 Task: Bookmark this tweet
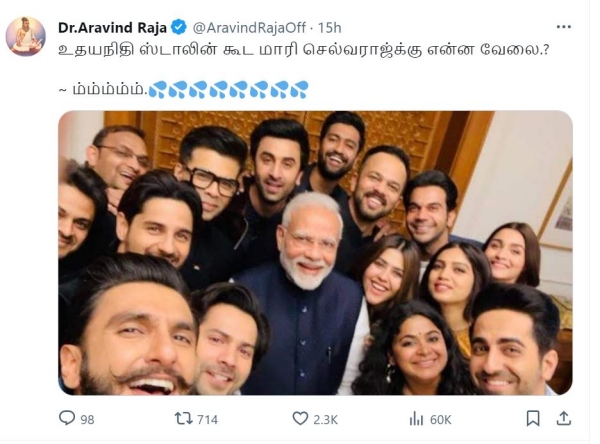click(533, 418)
